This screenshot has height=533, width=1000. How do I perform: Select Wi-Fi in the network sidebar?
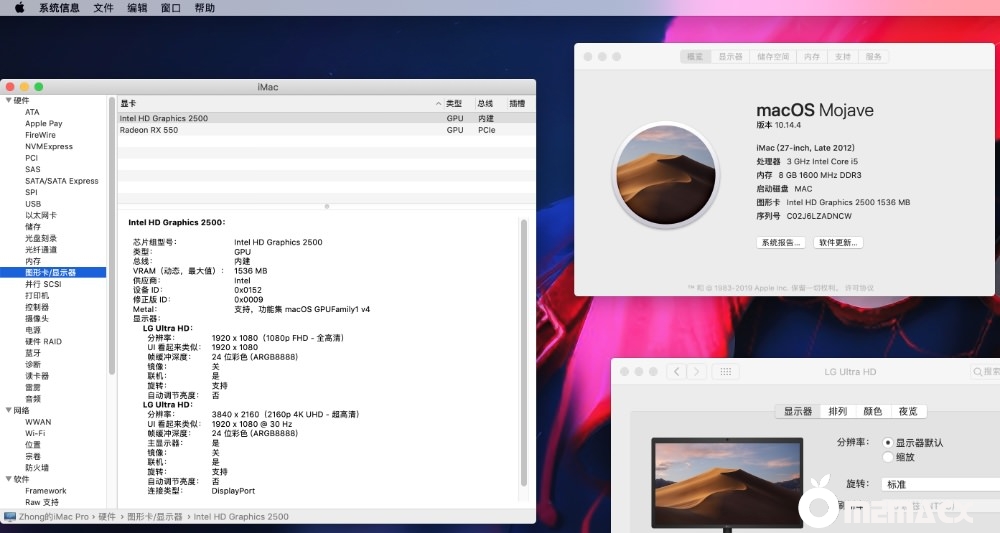pos(37,433)
